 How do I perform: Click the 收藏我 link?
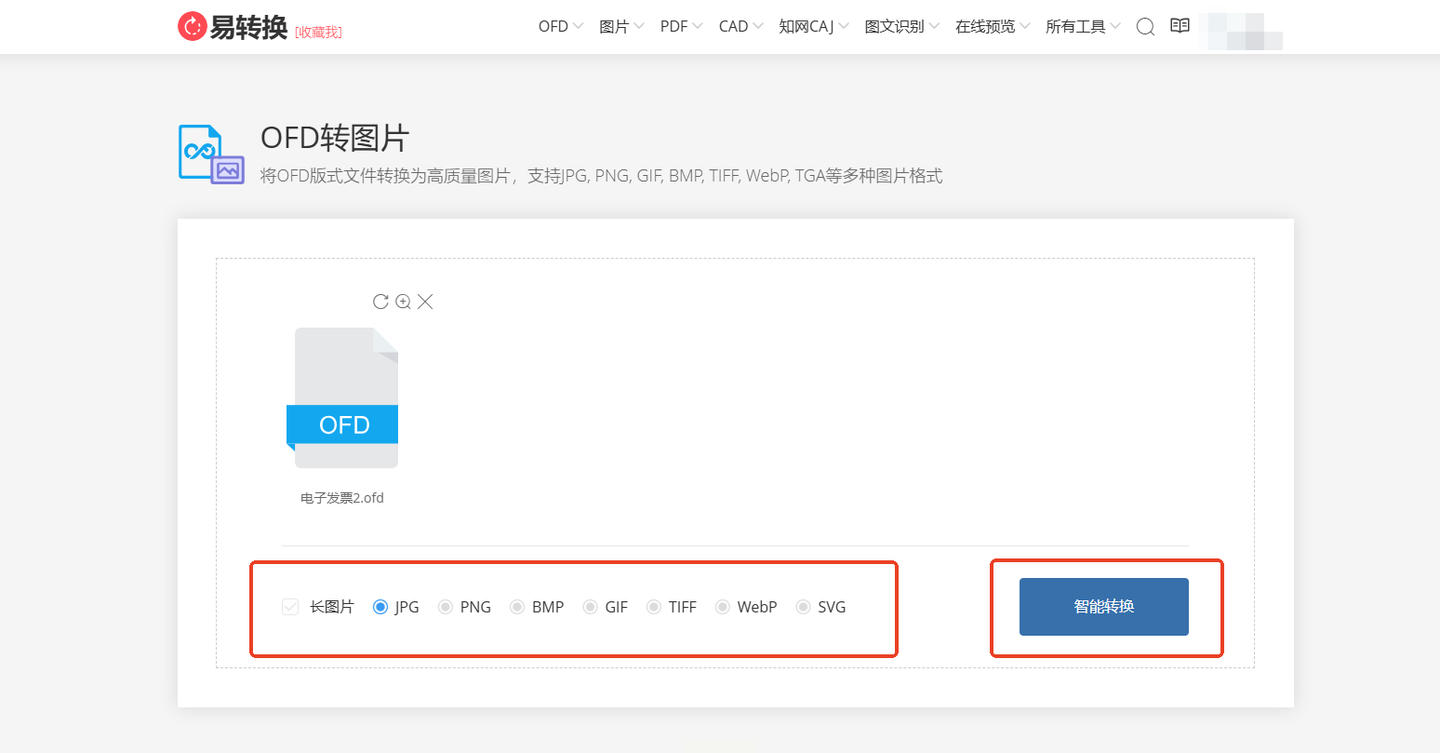click(319, 32)
